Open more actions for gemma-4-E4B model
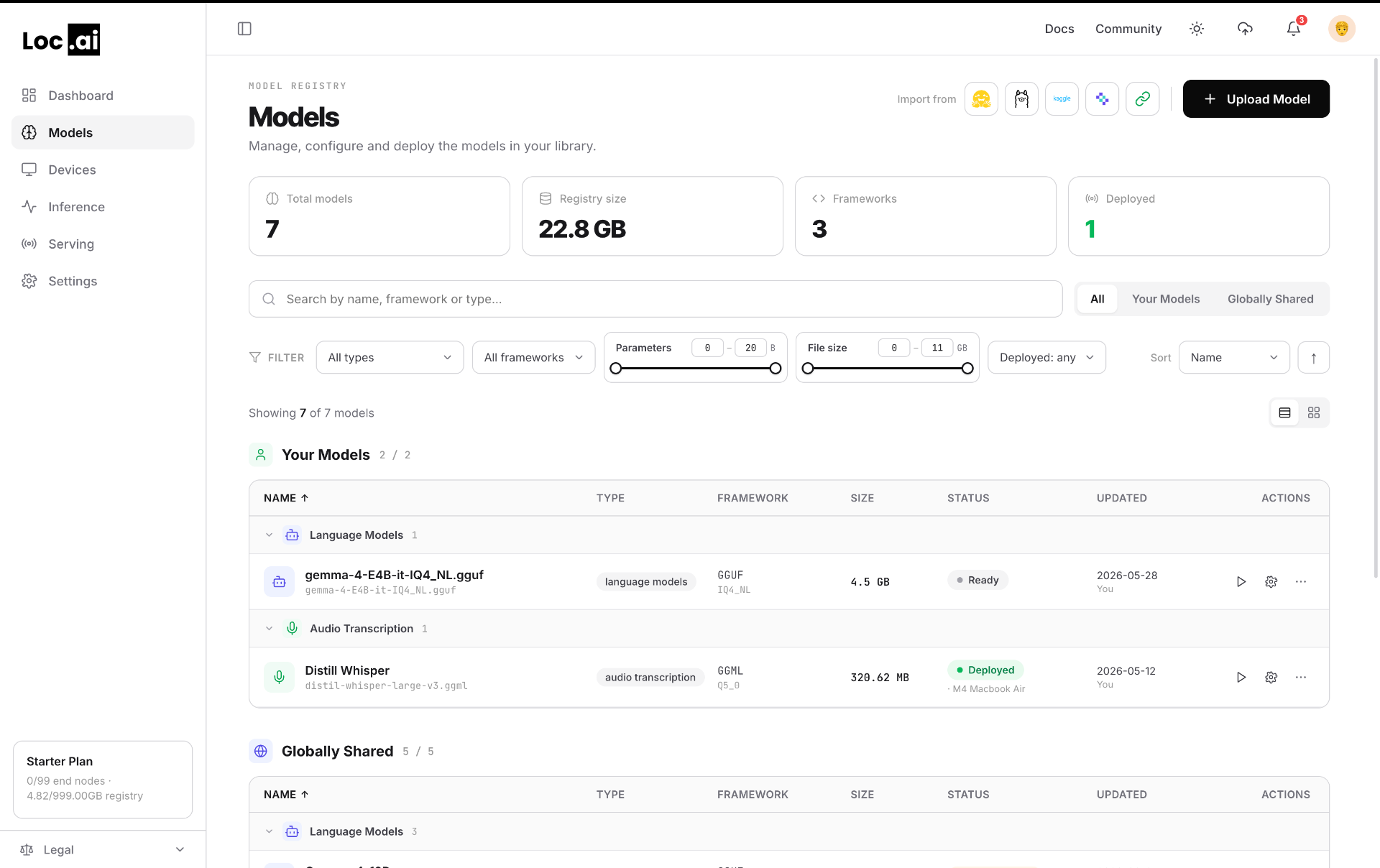Screen dimensions: 1380x868 coord(1301,582)
